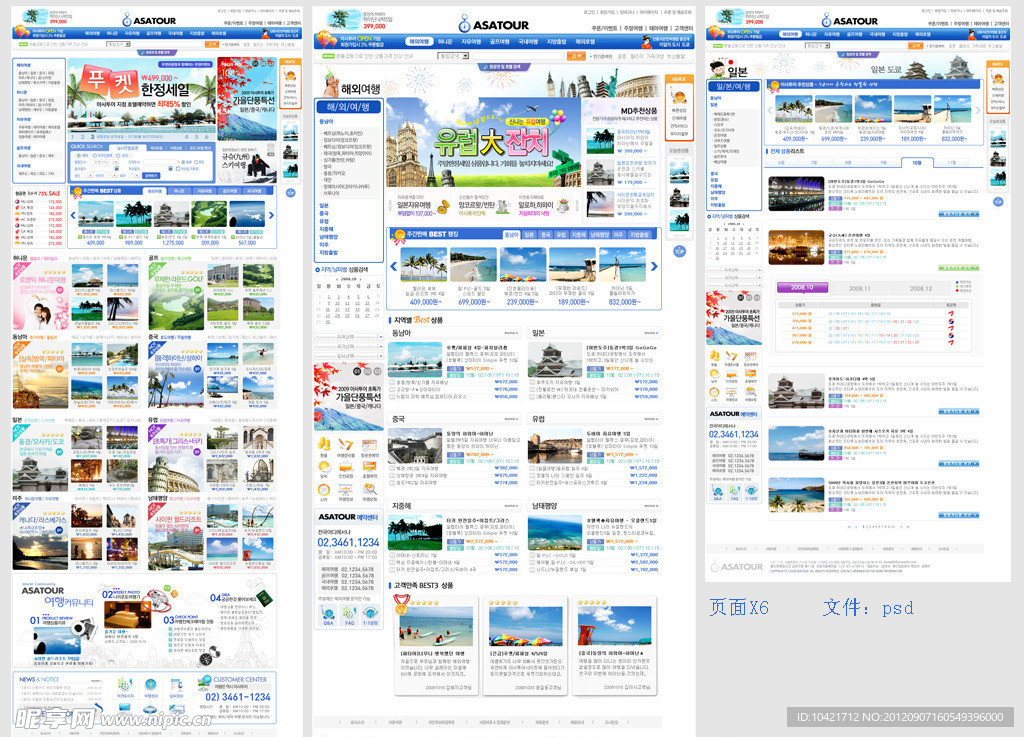This screenshot has height=737, width=1024.
Task: Click the ASATOUR logo on the middle page
Action: click(x=495, y=24)
